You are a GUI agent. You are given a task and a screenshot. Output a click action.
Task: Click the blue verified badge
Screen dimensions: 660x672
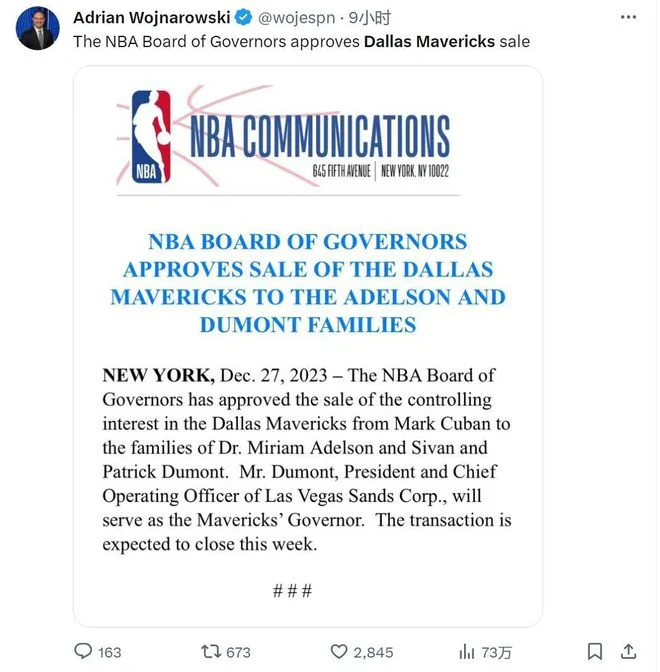pos(244,18)
